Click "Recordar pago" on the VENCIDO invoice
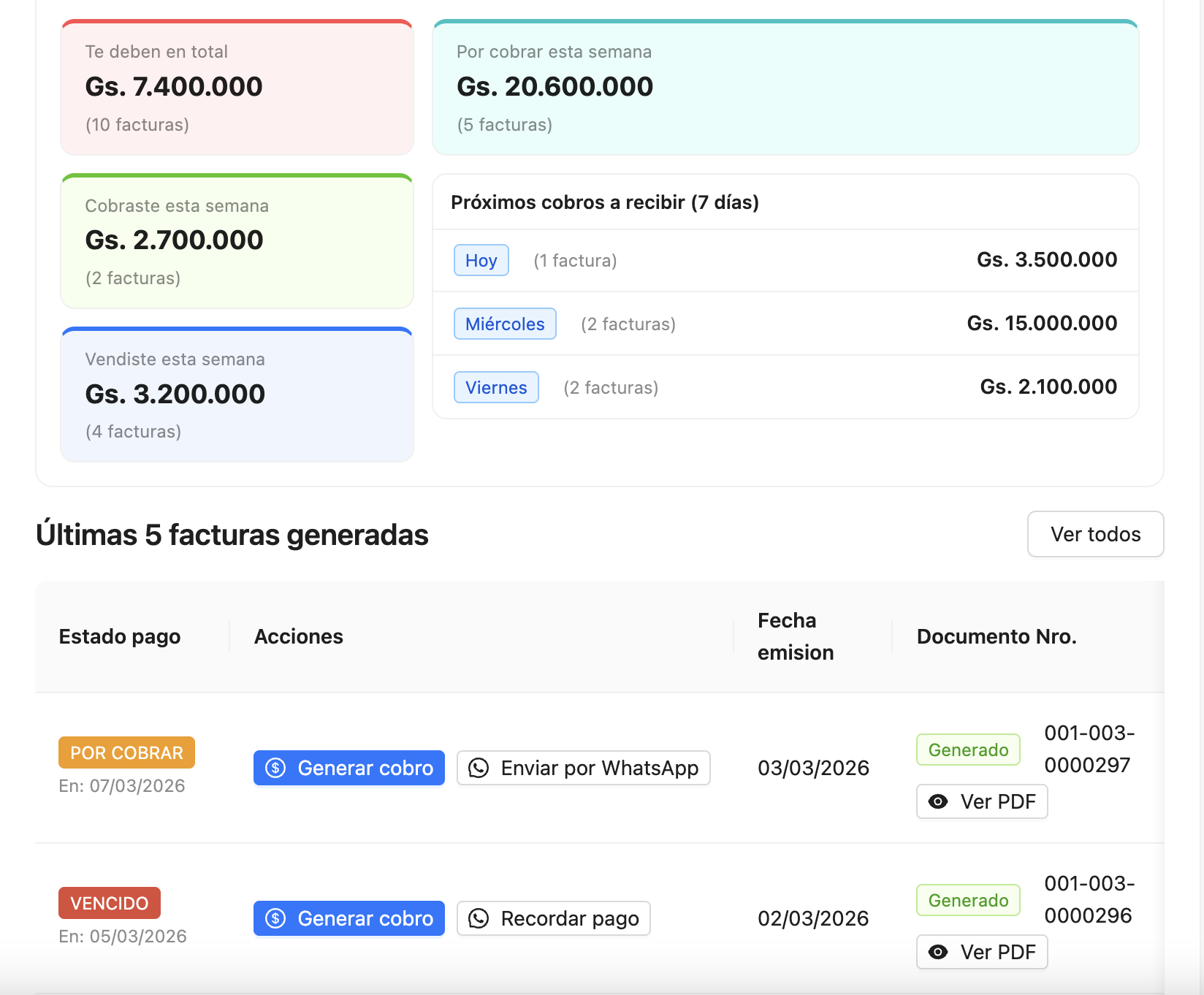This screenshot has width=1204, height=995. point(553,918)
